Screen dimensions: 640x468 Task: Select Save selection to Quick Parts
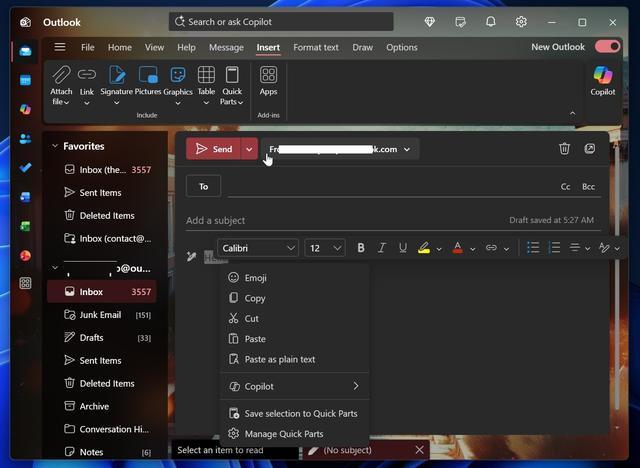pyautogui.click(x=294, y=413)
